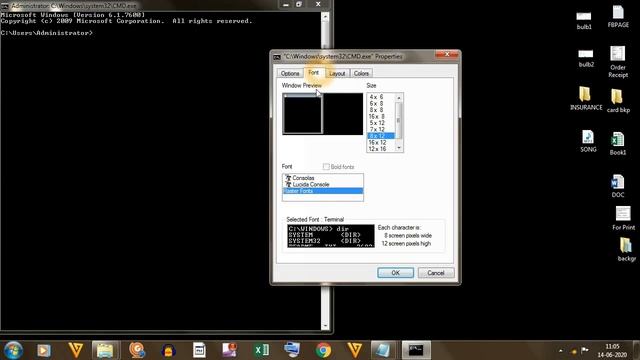
Task: Select the card bkp desktop folder
Action: pyautogui.click(x=618, y=100)
